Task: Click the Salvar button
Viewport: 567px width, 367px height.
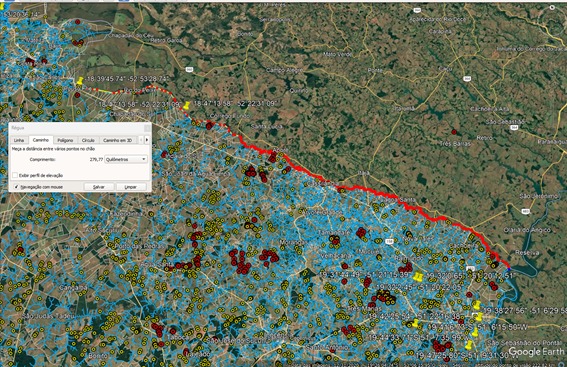Action: [x=99, y=187]
